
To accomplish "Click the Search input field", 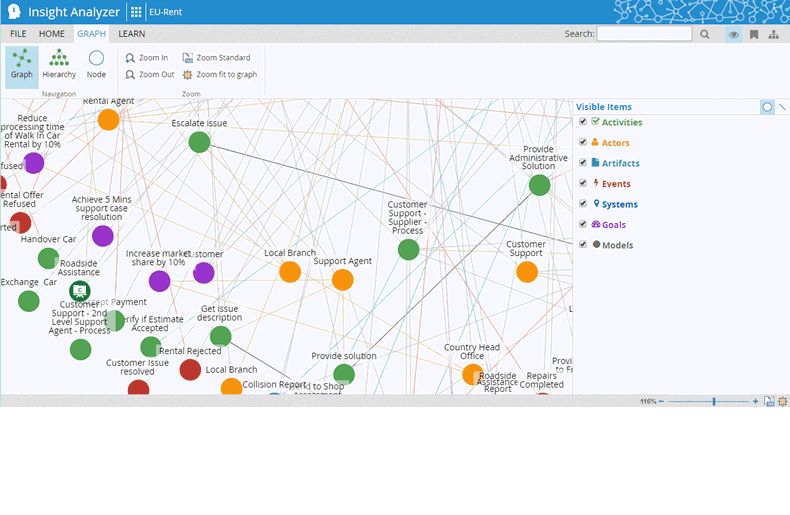I will [643, 34].
